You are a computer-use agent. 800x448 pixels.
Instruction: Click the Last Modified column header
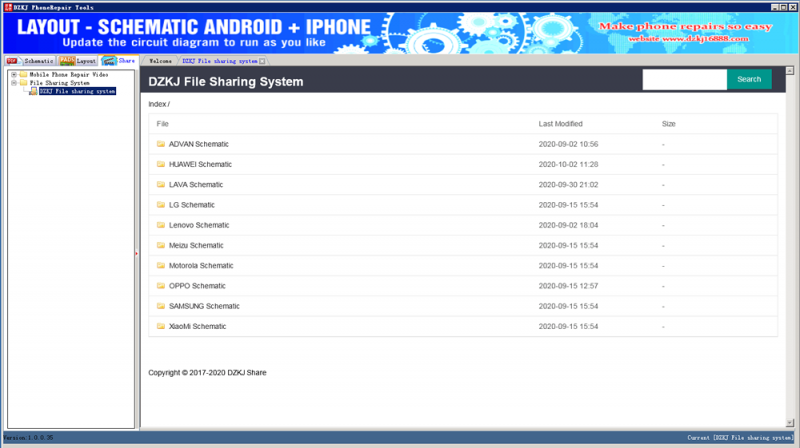(560, 124)
